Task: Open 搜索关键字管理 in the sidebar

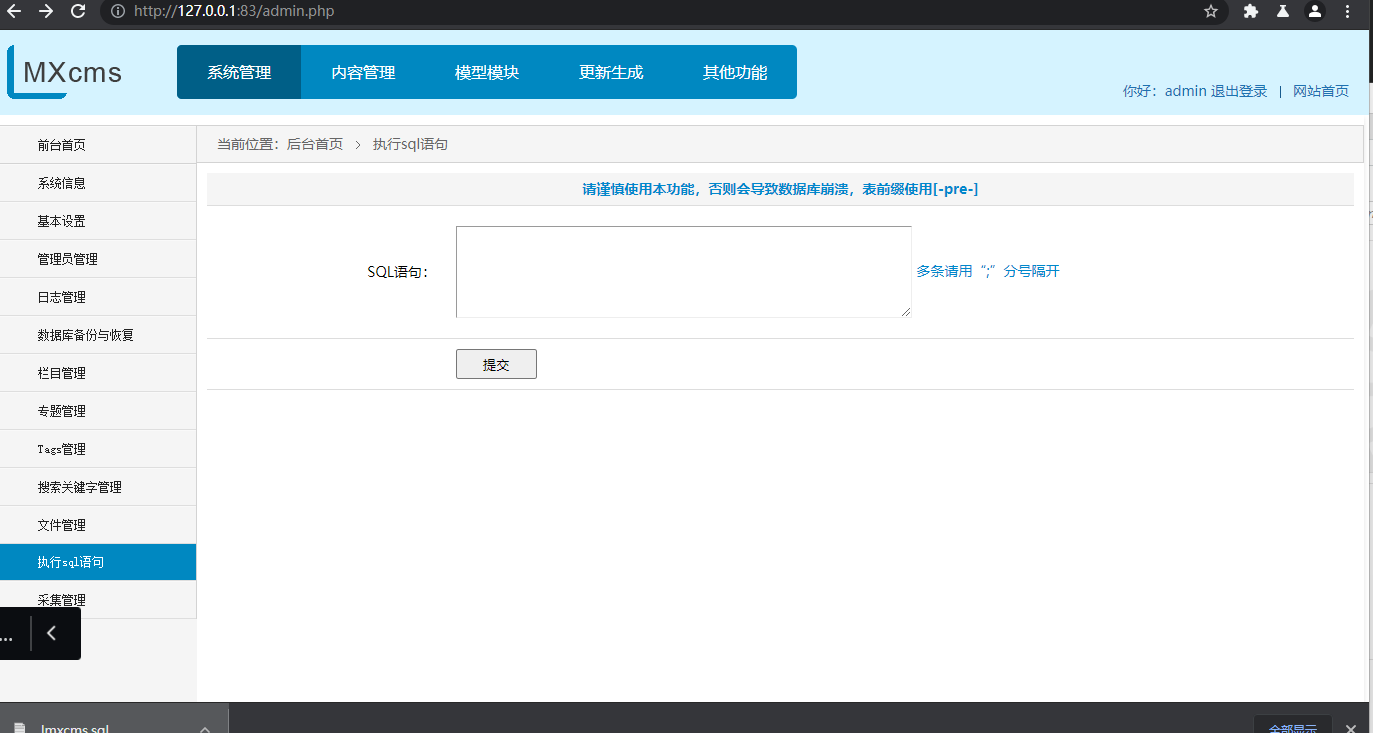Action: point(98,487)
